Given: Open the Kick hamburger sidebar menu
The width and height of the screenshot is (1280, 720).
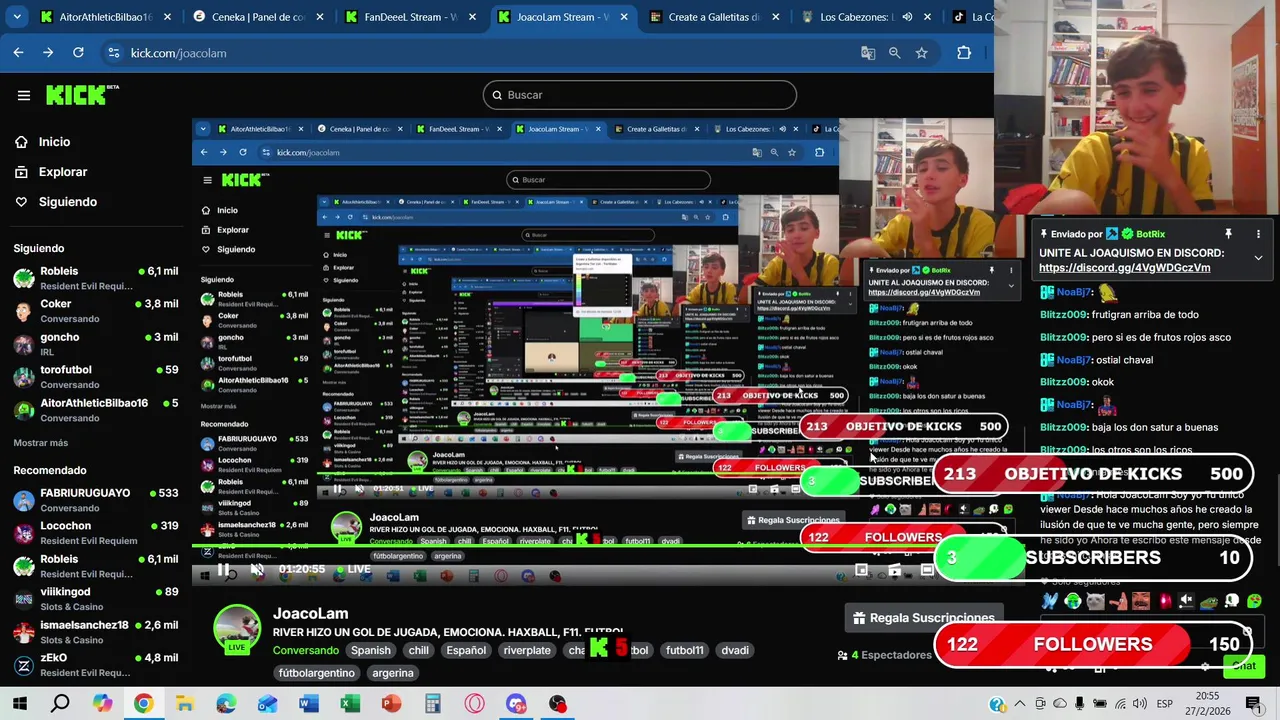Looking at the screenshot, I should [x=24, y=95].
